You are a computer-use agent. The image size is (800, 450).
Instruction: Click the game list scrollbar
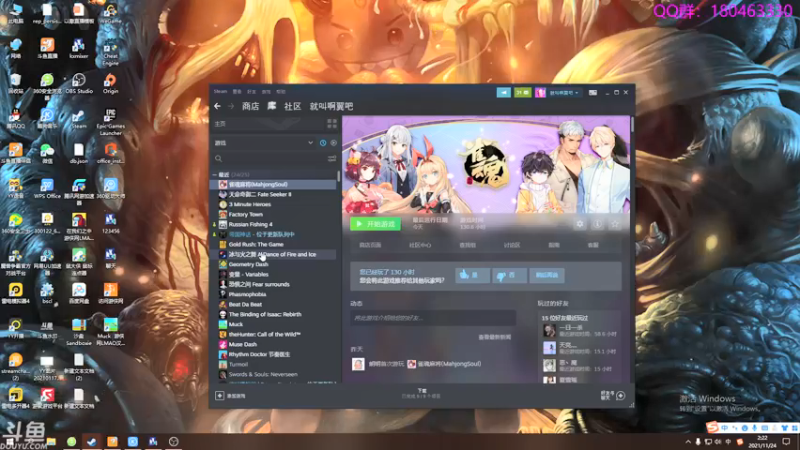click(x=338, y=176)
